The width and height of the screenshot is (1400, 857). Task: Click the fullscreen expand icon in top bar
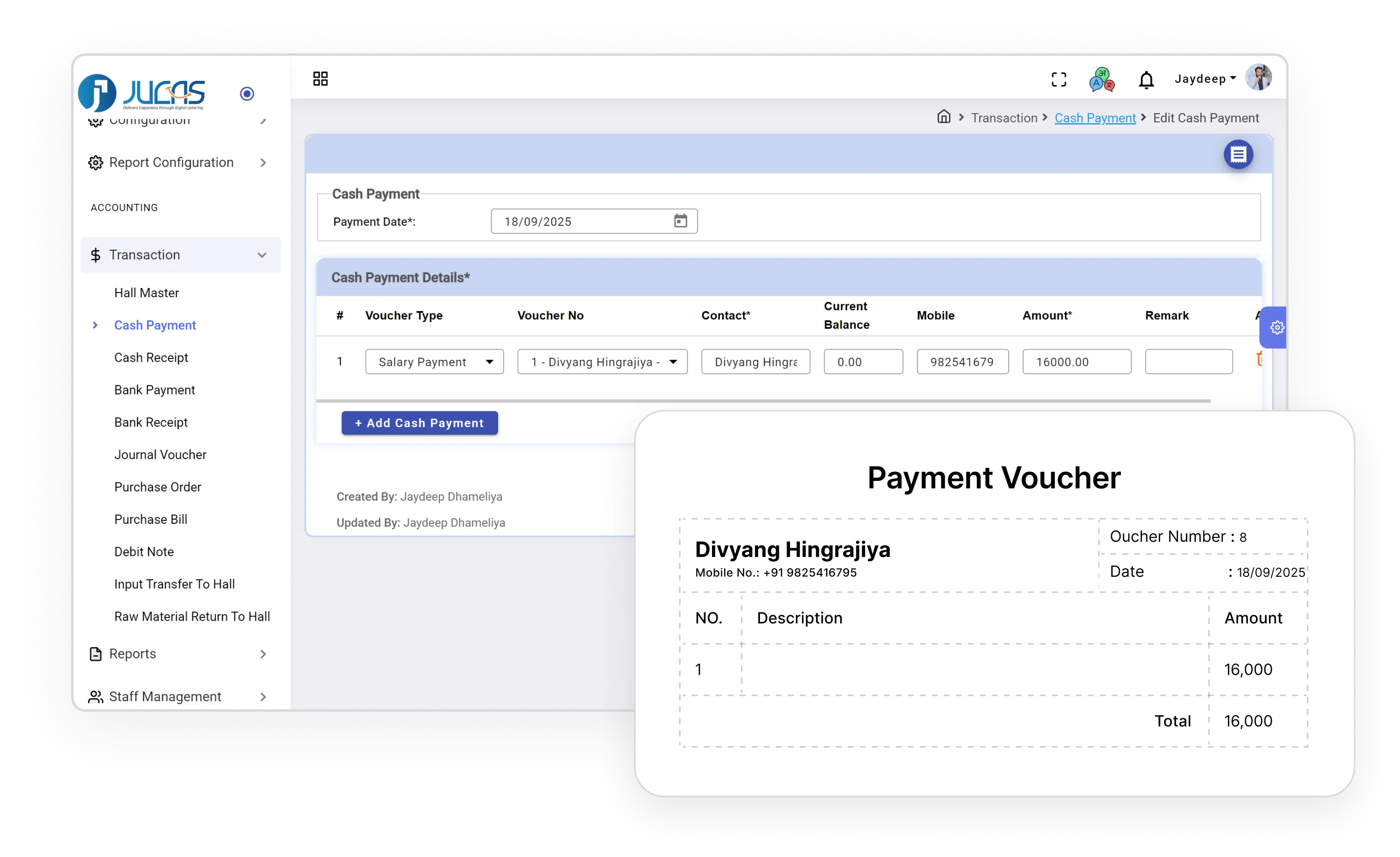tap(1059, 79)
